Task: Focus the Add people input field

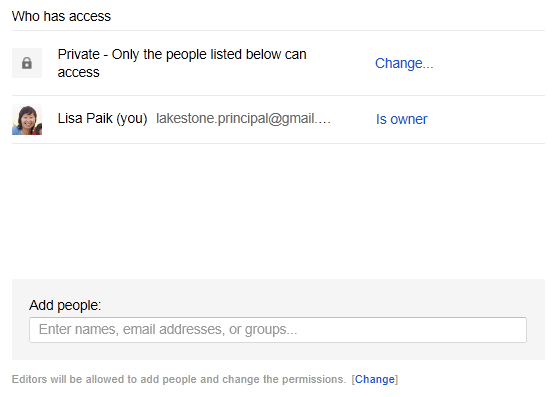Action: tap(278, 330)
